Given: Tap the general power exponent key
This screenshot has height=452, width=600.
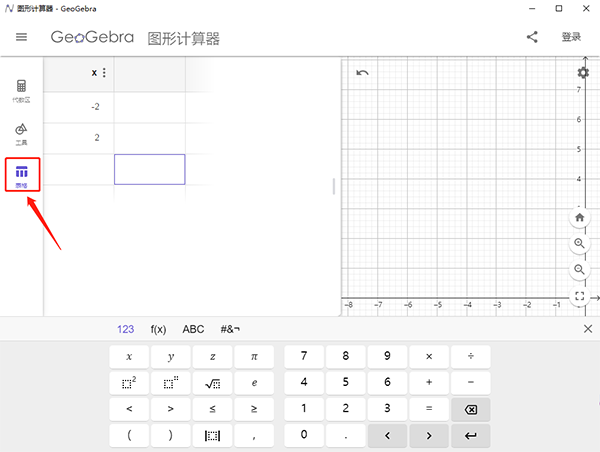Looking at the screenshot, I should [x=171, y=383].
